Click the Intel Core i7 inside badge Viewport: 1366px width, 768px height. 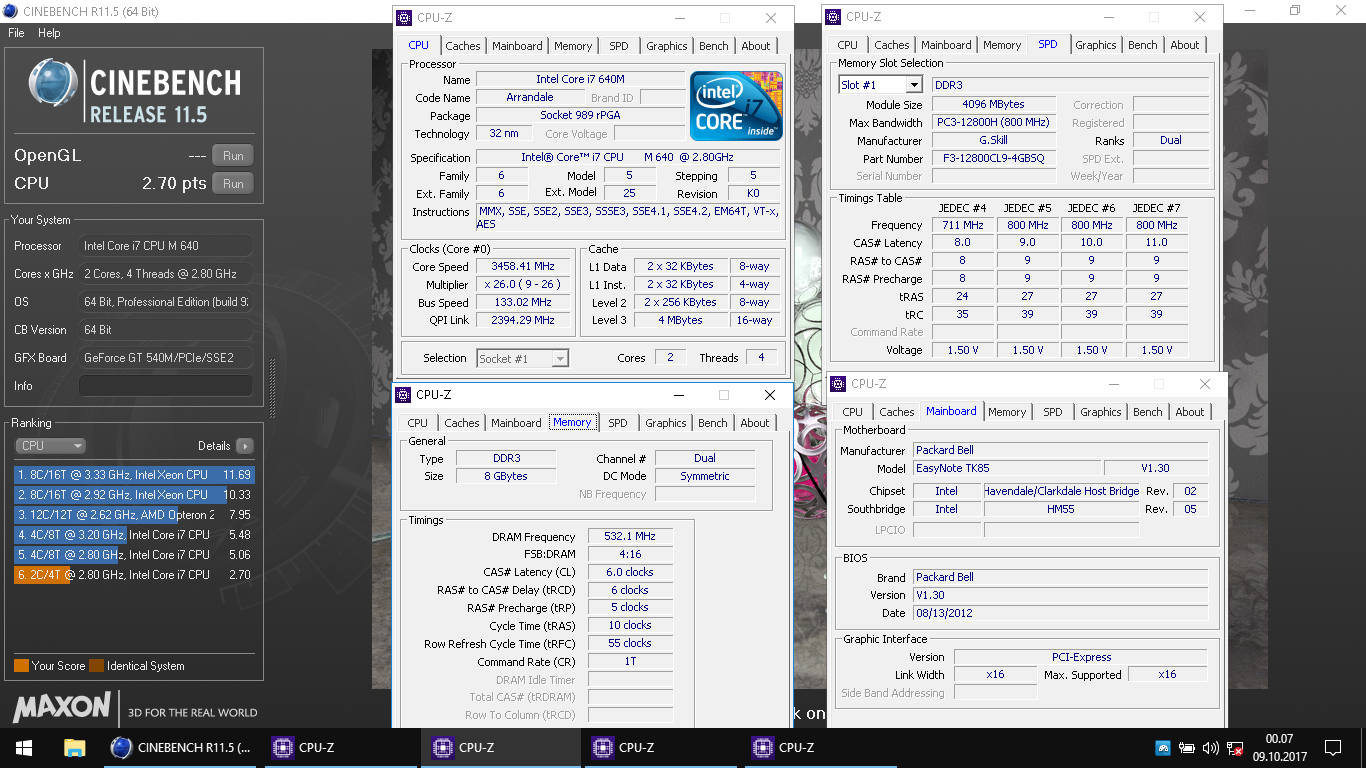click(x=737, y=105)
